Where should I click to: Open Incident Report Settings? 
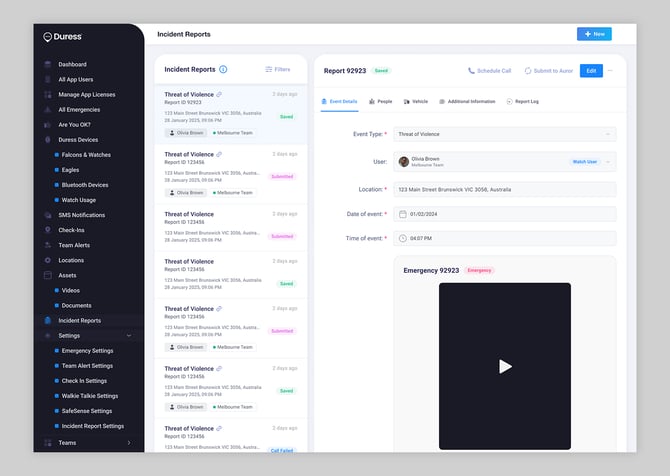pyautogui.click(x=93, y=426)
